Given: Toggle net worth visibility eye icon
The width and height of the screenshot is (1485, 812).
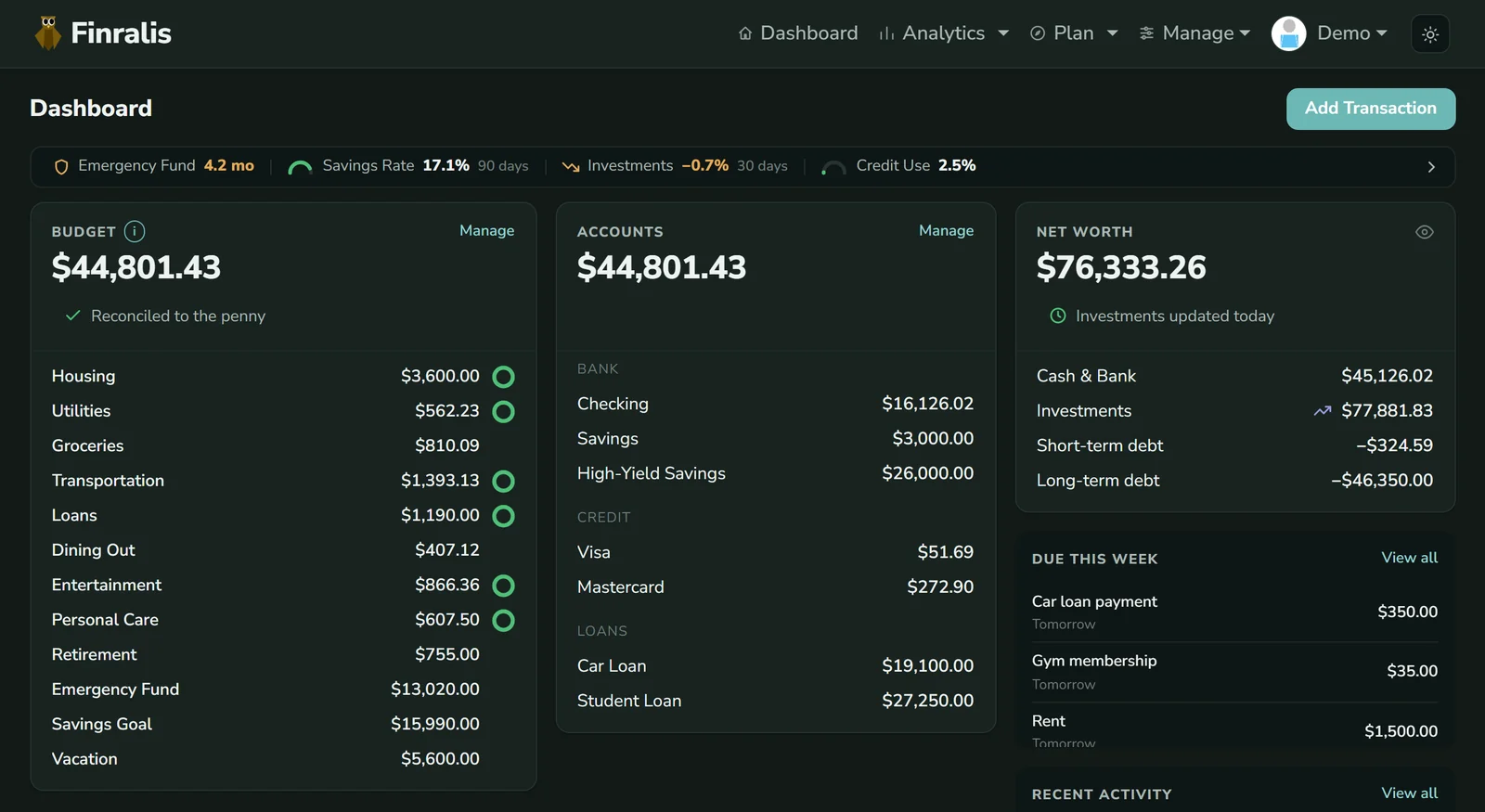Looking at the screenshot, I should (x=1425, y=232).
